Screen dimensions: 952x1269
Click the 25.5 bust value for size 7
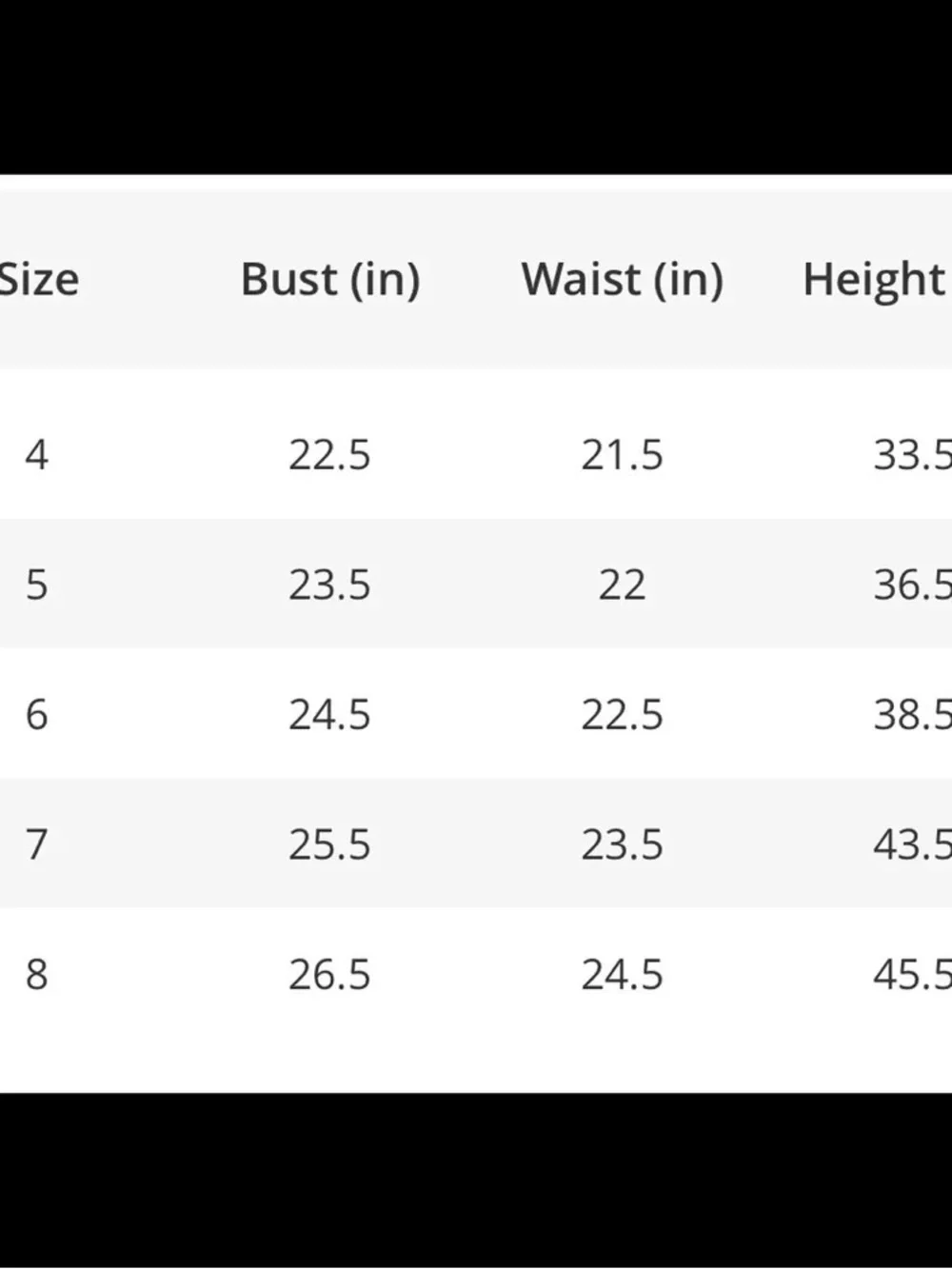click(329, 844)
